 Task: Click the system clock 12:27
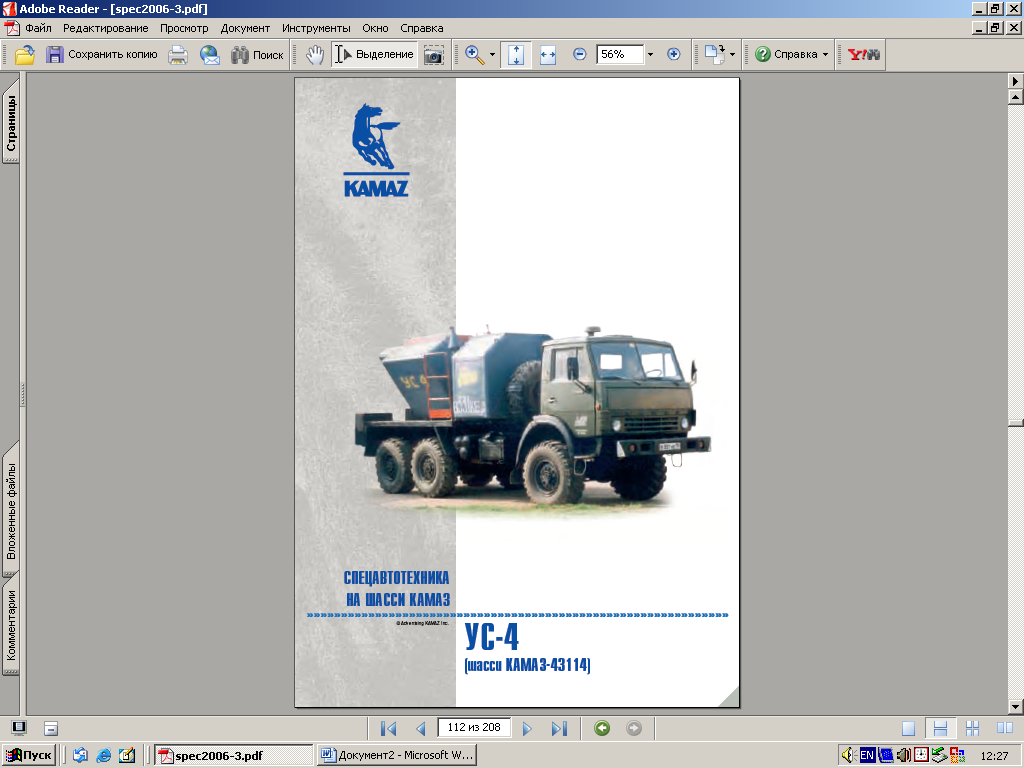(x=994, y=756)
